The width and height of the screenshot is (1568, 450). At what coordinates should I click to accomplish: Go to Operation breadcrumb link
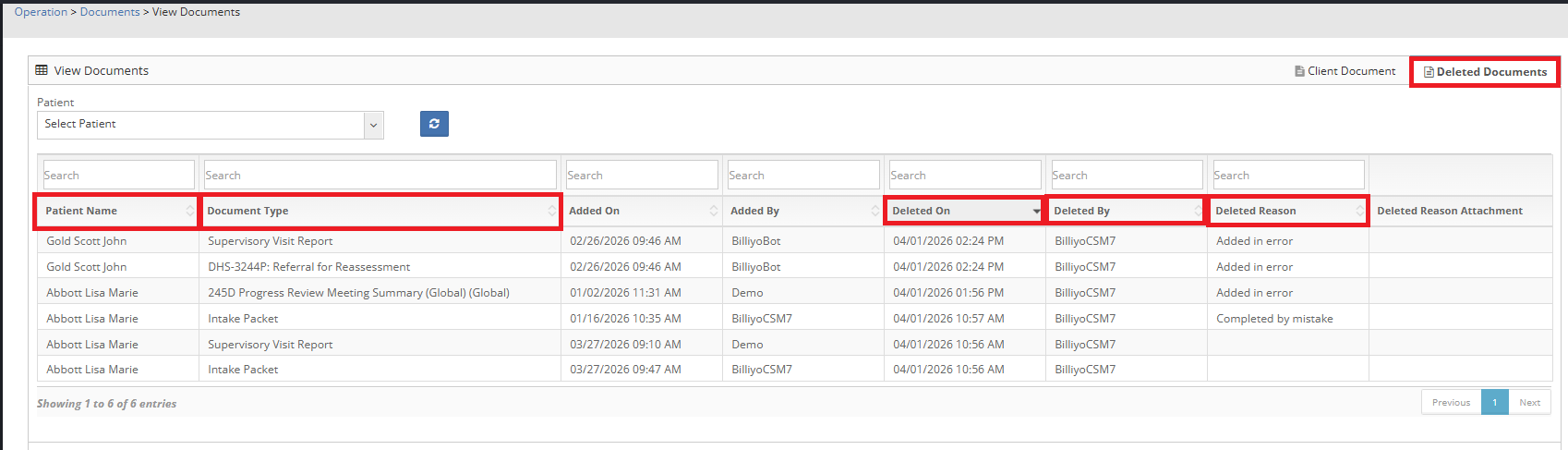[x=41, y=12]
